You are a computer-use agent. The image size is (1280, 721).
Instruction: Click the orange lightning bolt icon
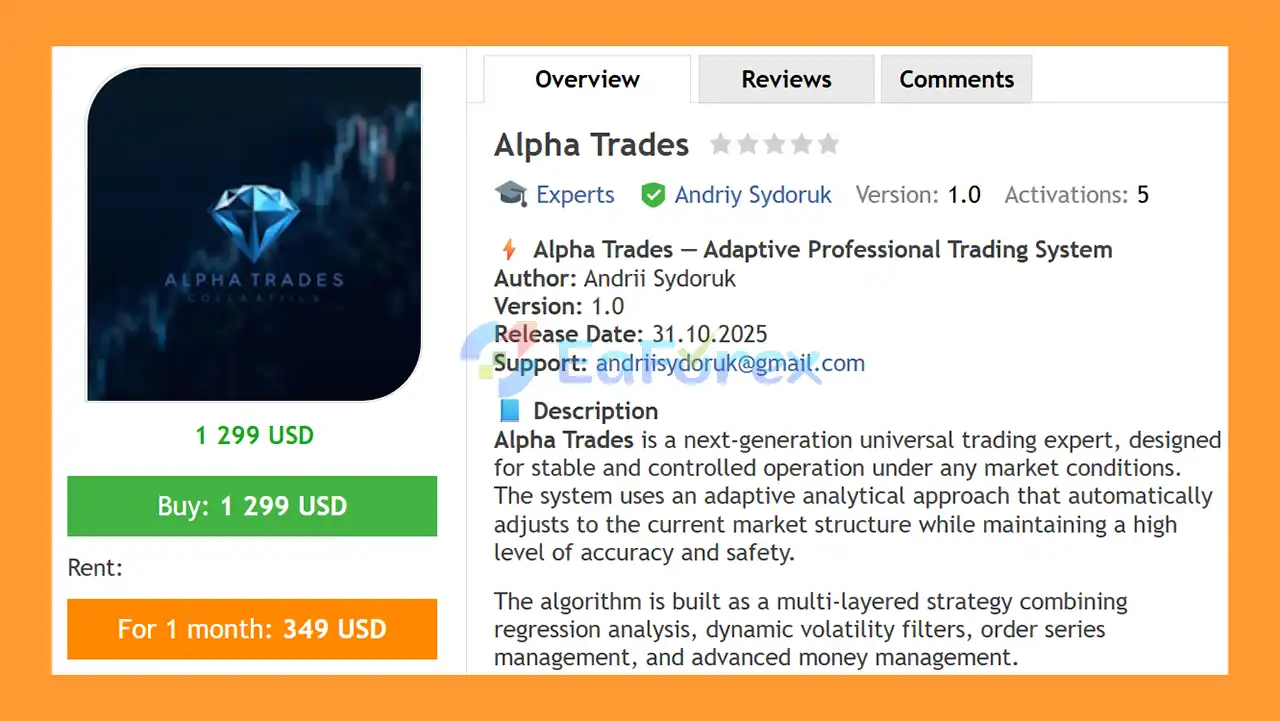pos(509,249)
